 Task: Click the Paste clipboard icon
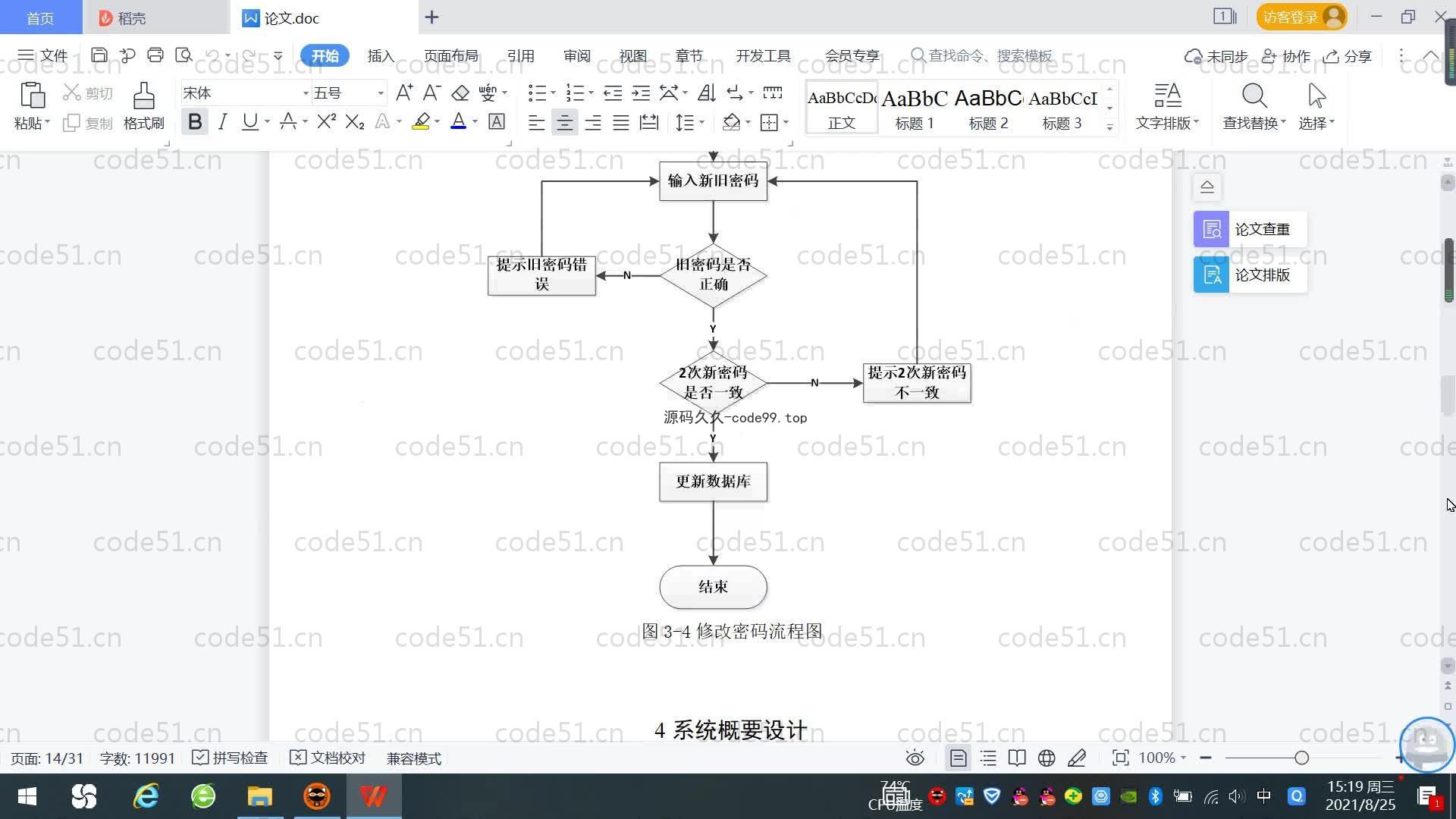32,96
